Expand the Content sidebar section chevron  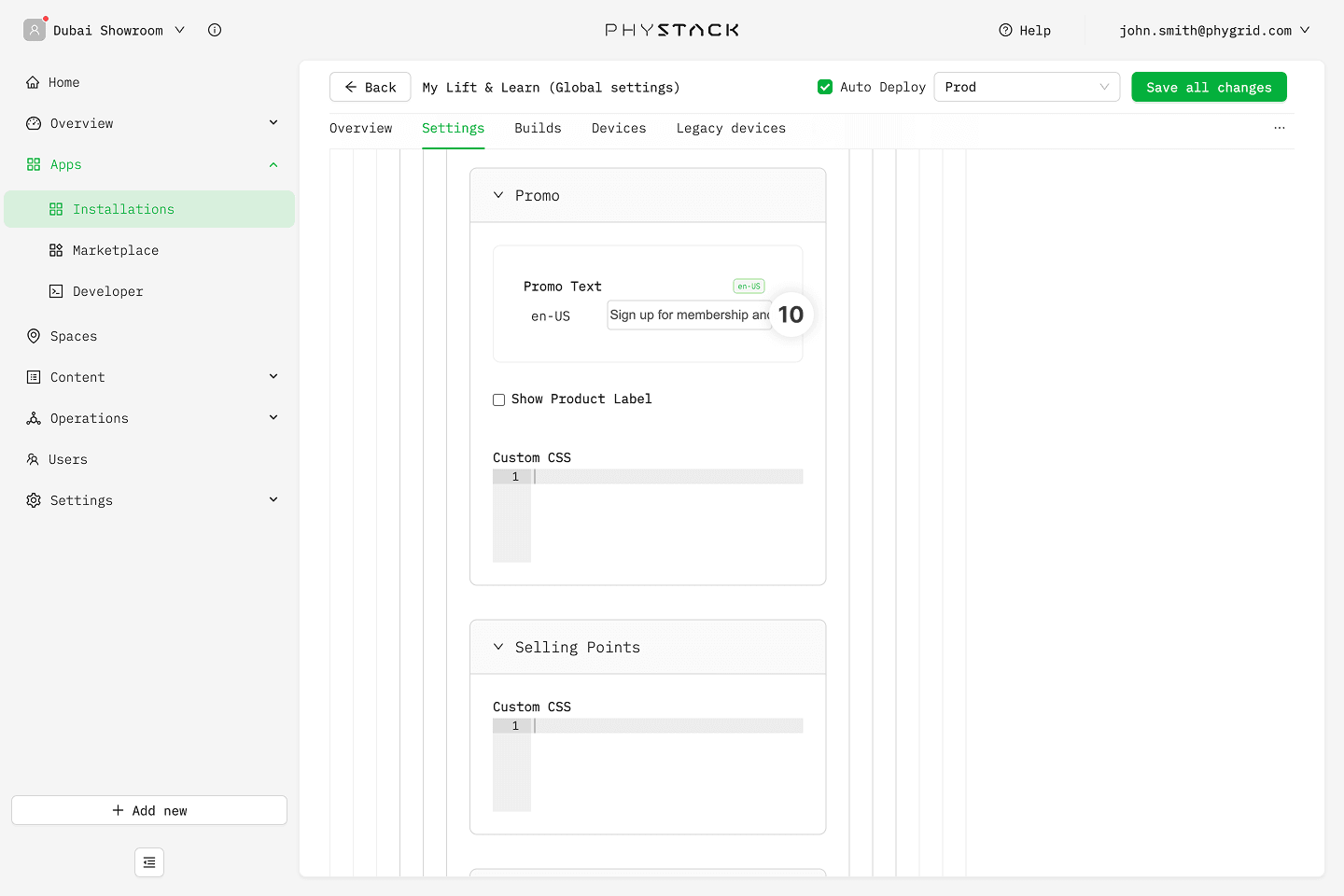(273, 376)
